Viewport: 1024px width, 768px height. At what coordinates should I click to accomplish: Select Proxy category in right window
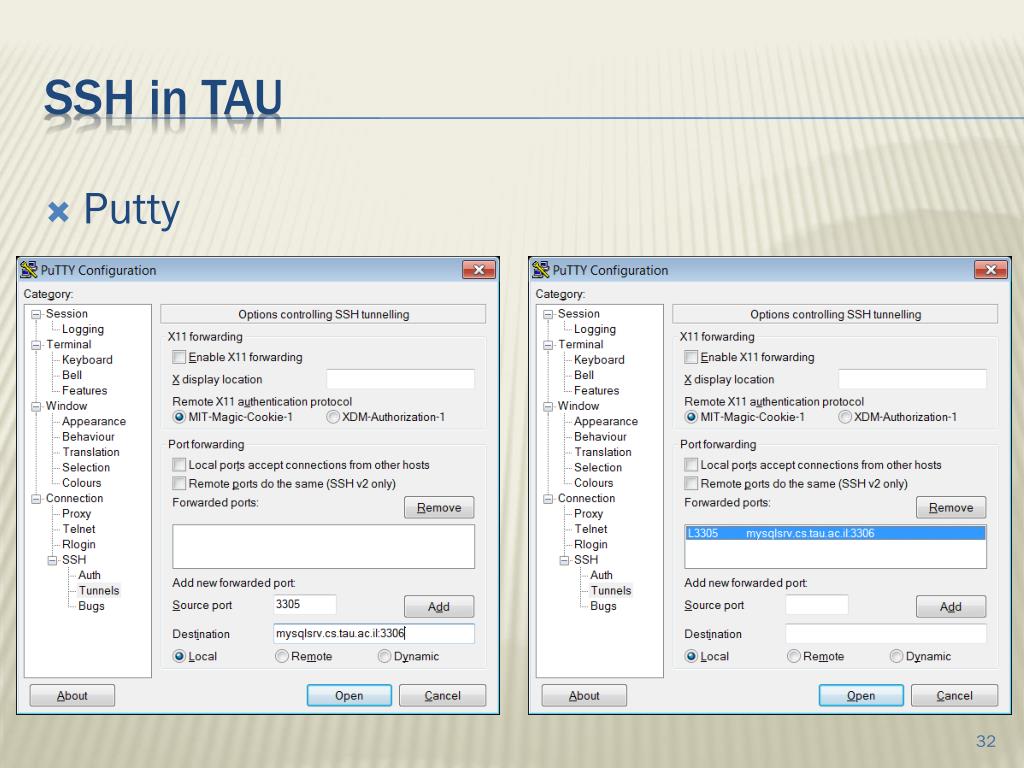(x=588, y=513)
